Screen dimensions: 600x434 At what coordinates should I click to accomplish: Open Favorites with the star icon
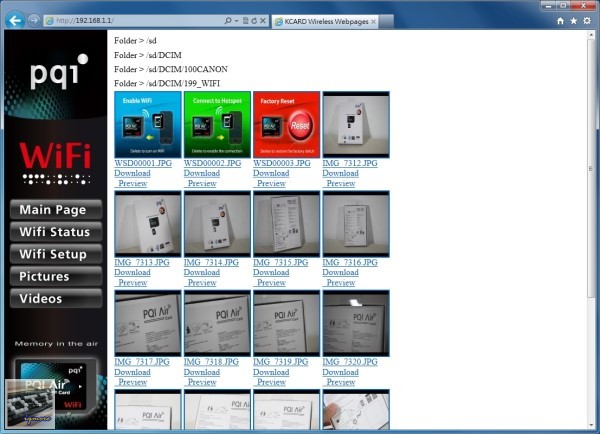tap(574, 21)
